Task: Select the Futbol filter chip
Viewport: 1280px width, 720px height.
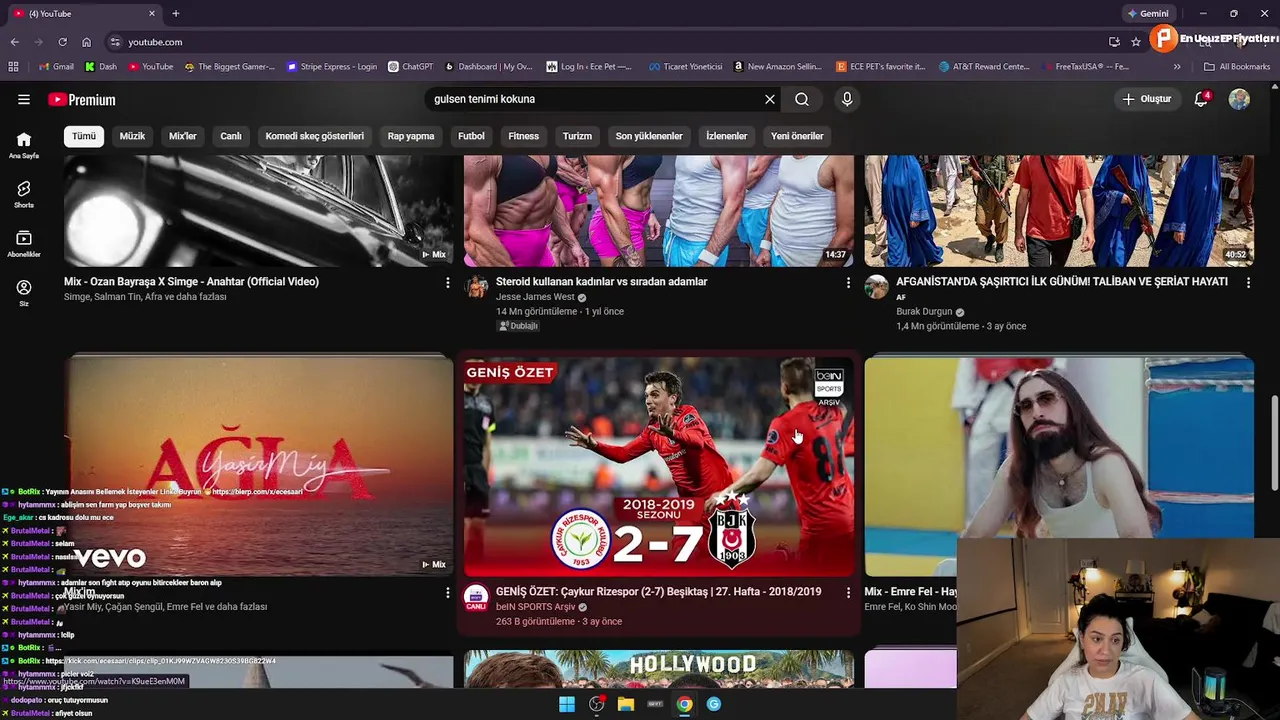Action: tap(471, 136)
